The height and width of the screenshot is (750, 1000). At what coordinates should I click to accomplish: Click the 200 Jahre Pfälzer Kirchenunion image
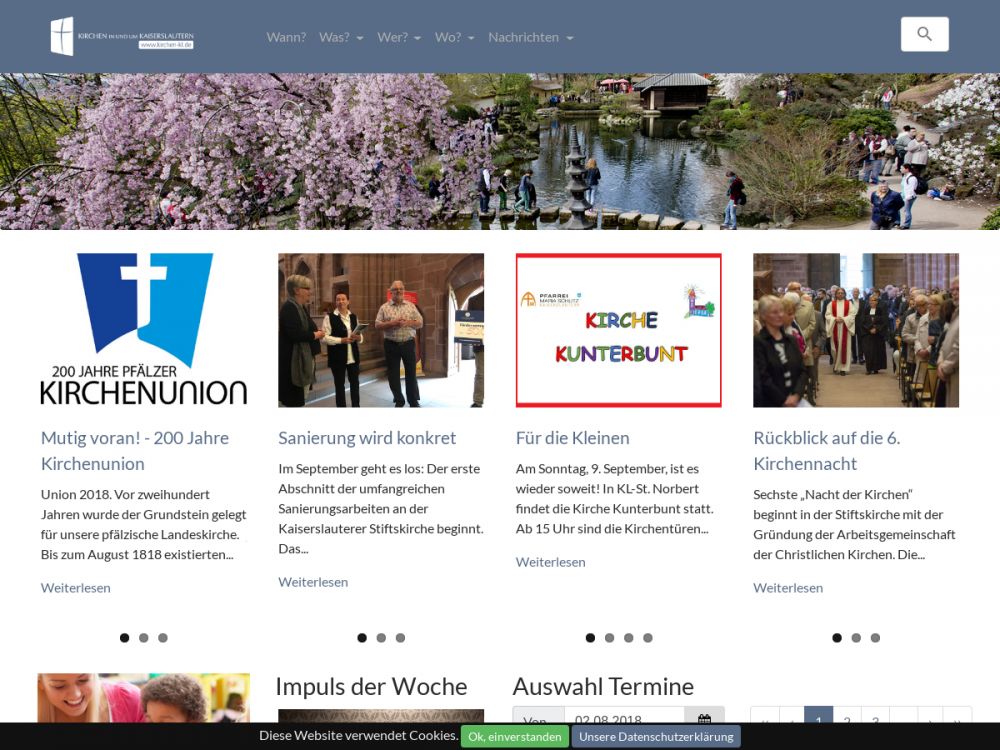pos(144,330)
